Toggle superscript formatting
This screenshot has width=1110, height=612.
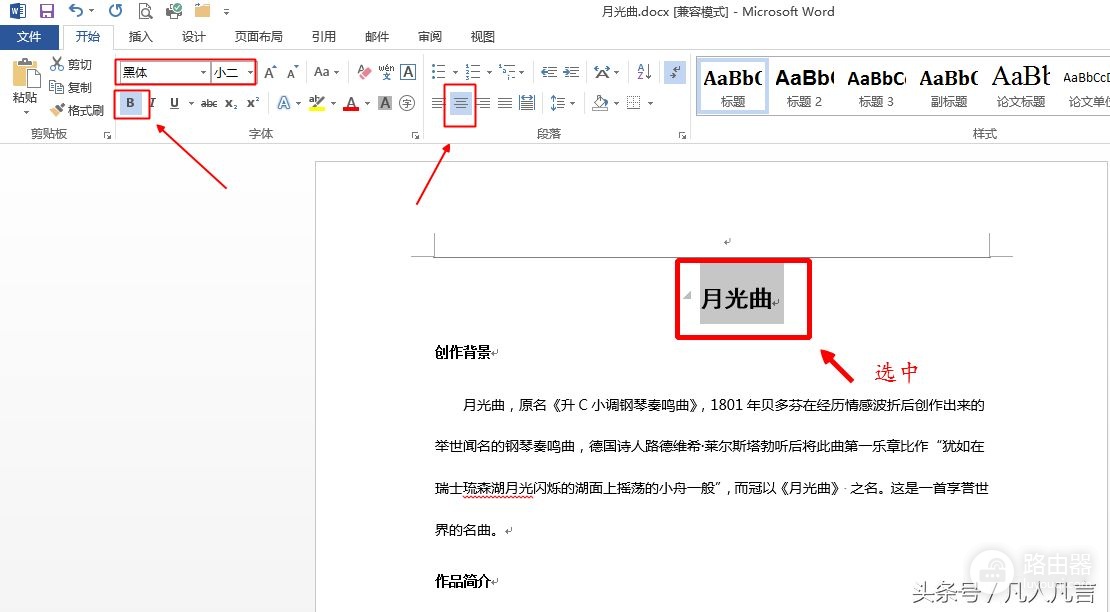pyautogui.click(x=253, y=103)
